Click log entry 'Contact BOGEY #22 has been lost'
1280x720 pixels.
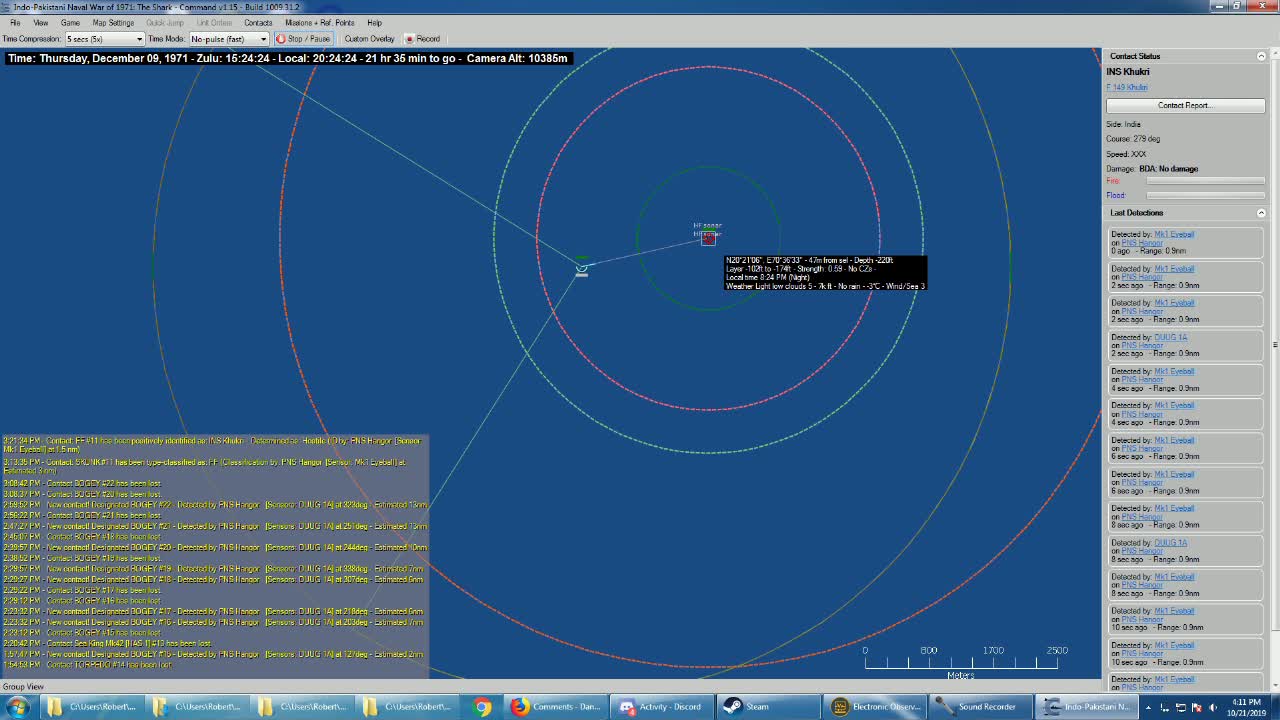coord(80,483)
